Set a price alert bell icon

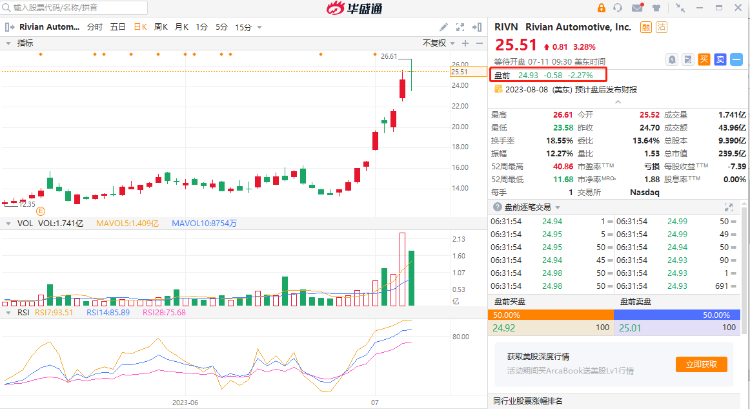tap(672, 60)
